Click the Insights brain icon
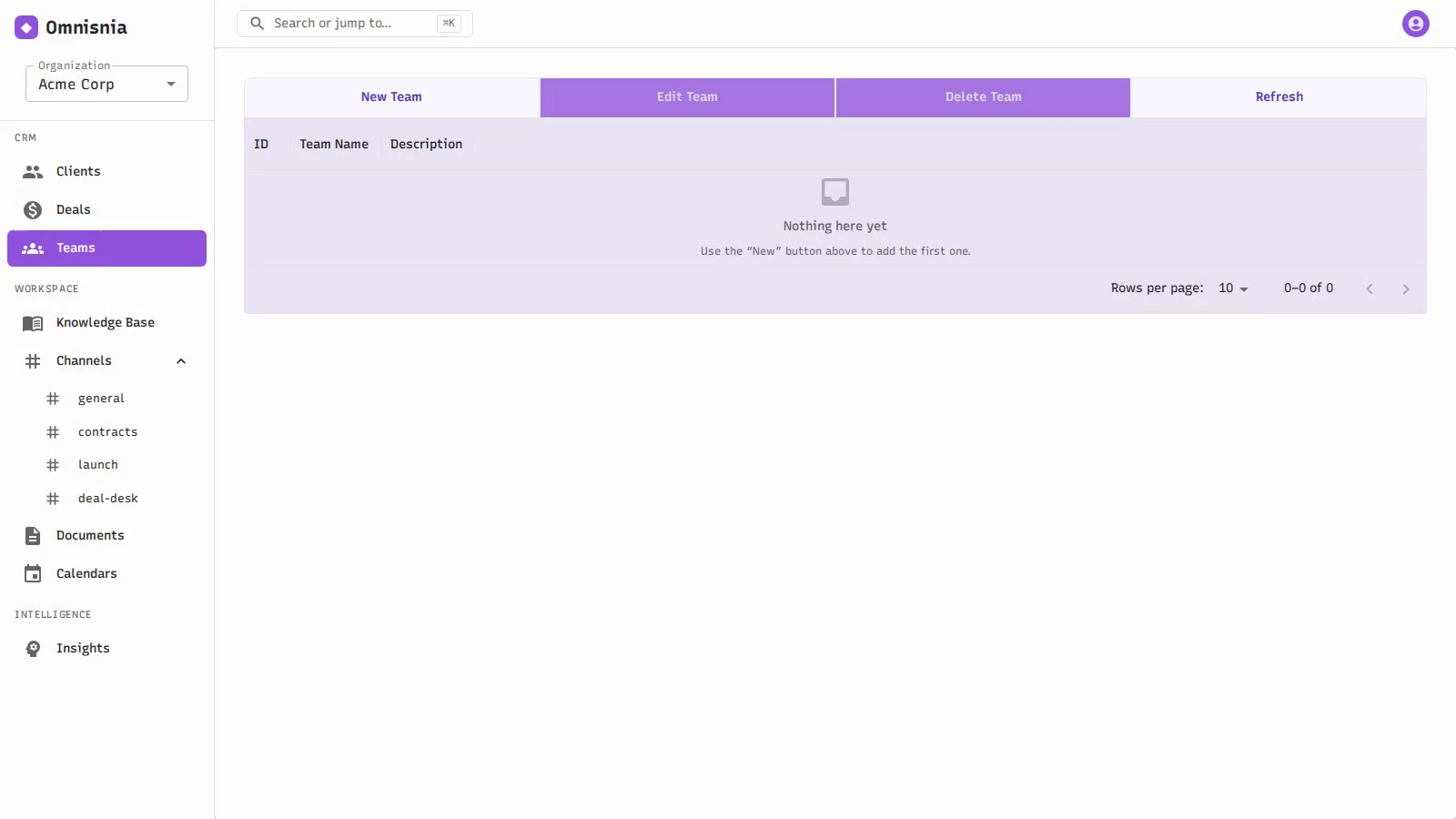The width and height of the screenshot is (1456, 819). coord(33,649)
